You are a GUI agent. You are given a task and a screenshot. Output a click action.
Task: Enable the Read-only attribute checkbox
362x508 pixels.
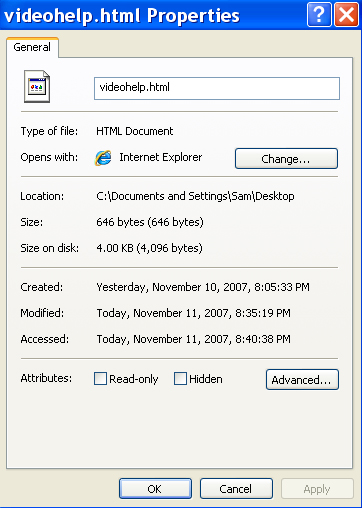(100, 379)
